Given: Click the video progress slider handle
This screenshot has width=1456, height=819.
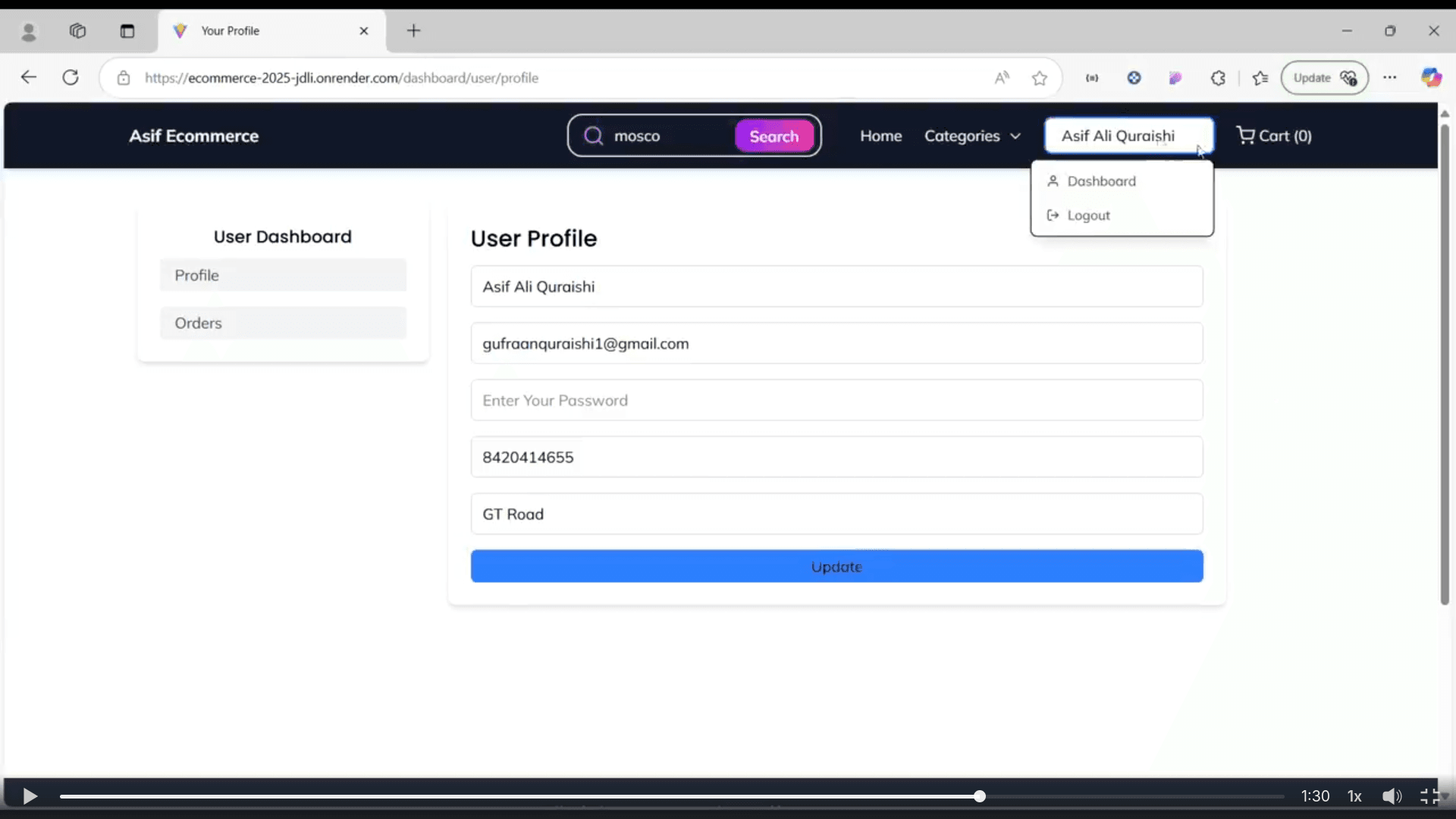Looking at the screenshot, I should pos(980,796).
